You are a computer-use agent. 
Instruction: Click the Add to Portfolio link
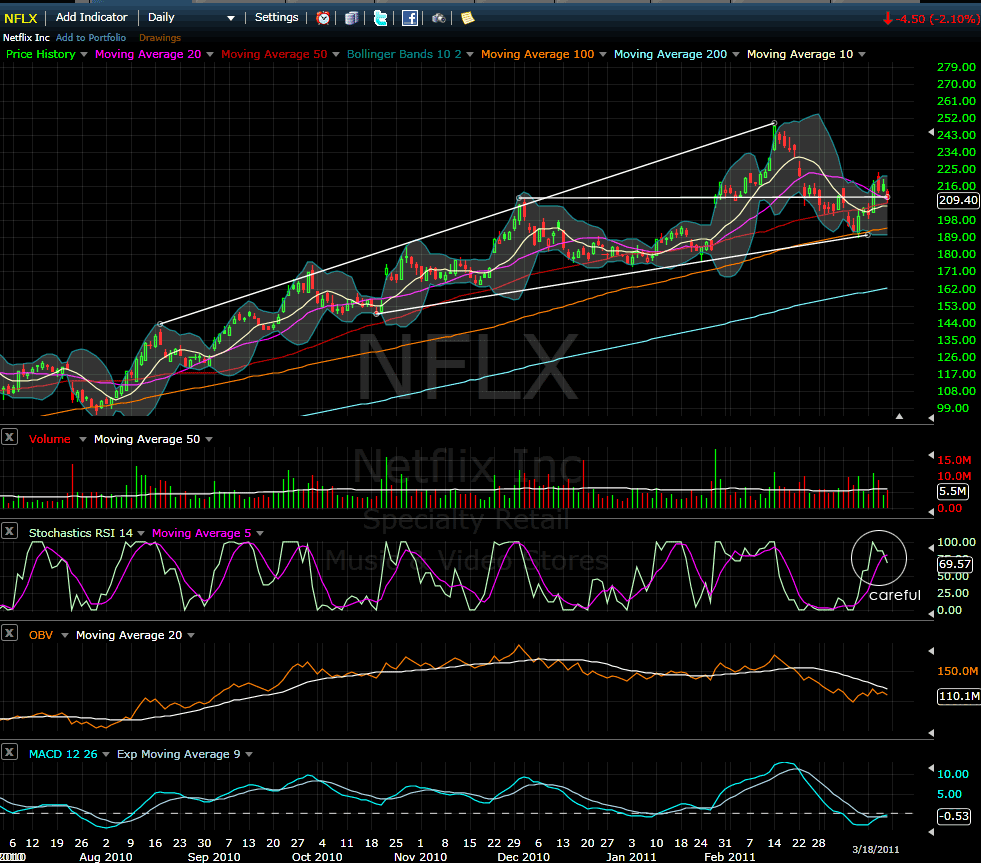[91, 38]
